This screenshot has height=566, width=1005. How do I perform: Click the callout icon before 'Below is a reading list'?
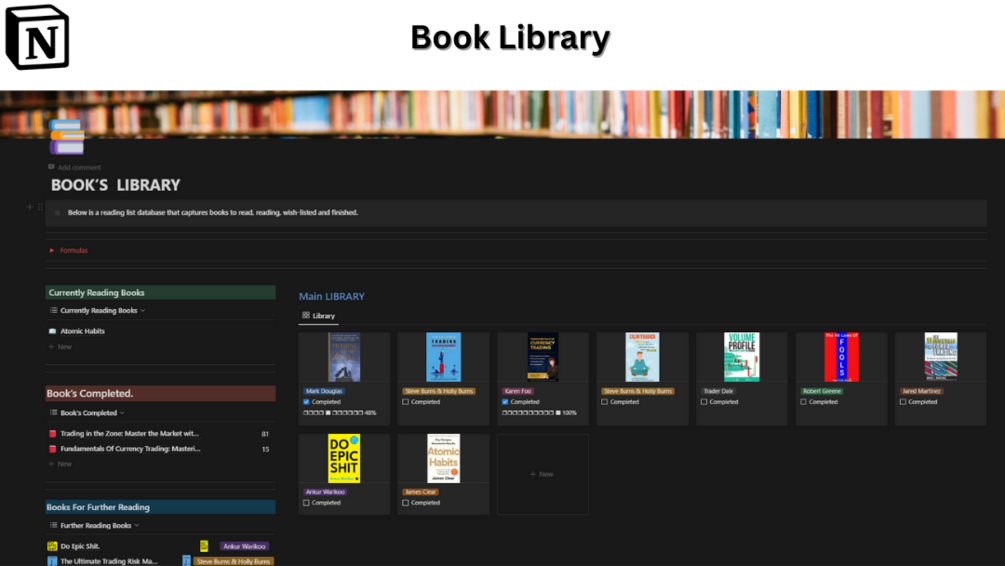tap(57, 213)
